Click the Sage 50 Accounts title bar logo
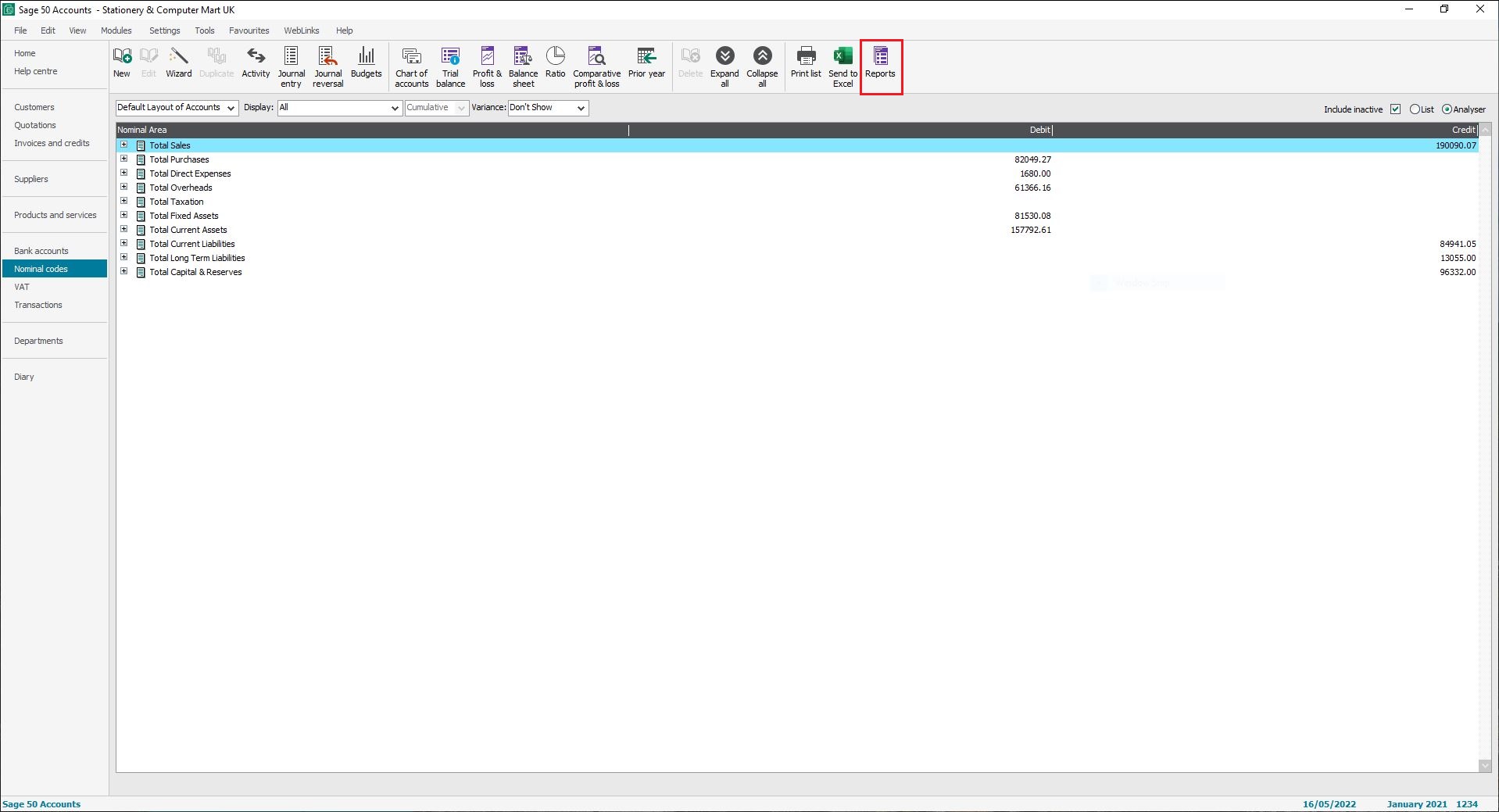 click(9, 9)
